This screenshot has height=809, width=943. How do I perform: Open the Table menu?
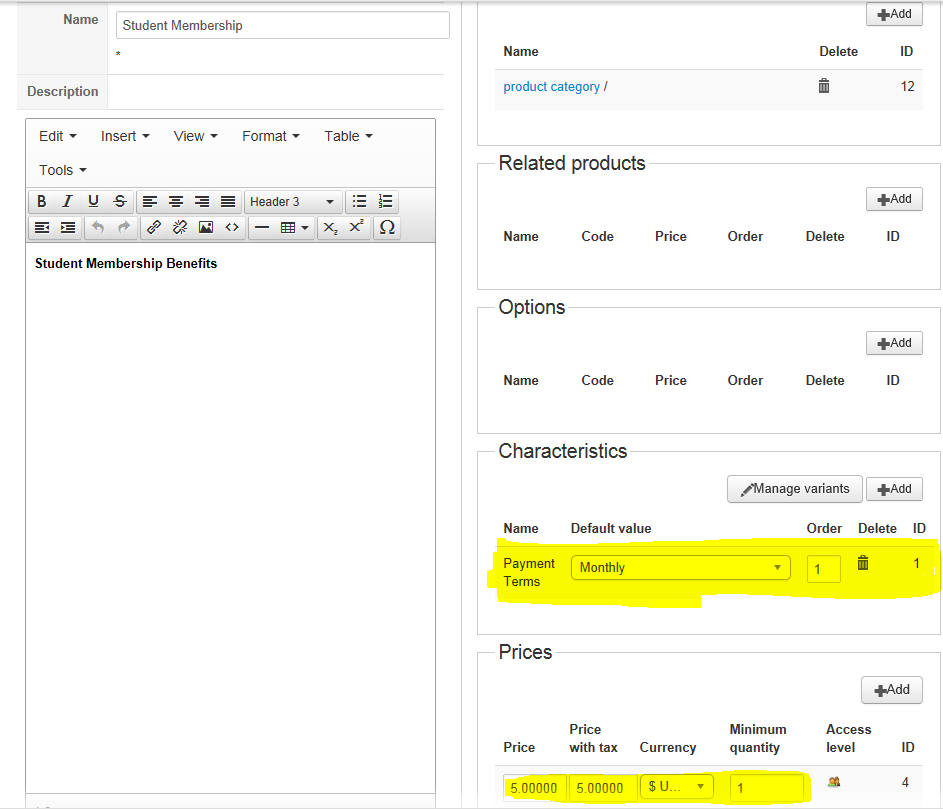348,136
